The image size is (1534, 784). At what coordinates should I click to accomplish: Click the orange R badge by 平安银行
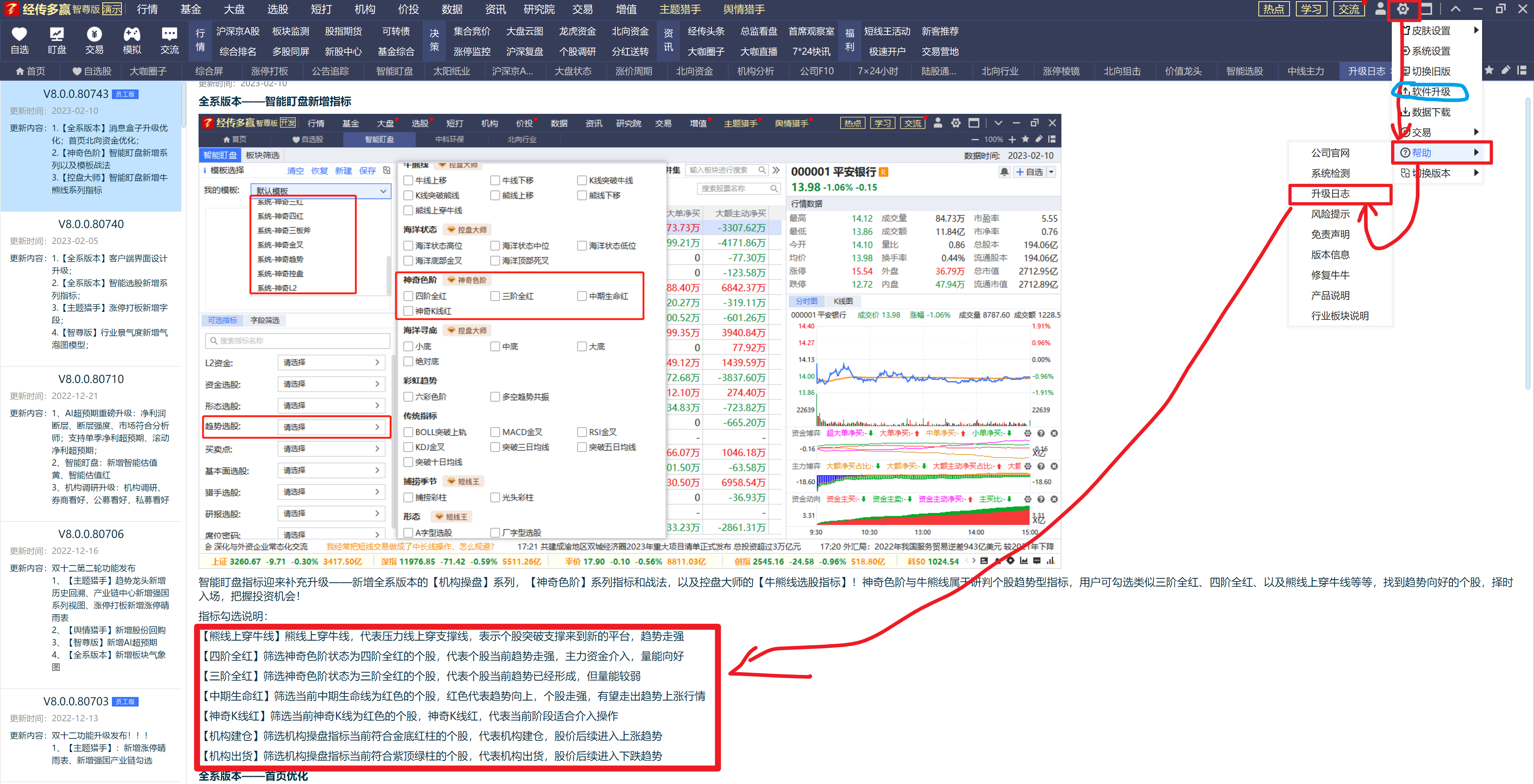(884, 172)
